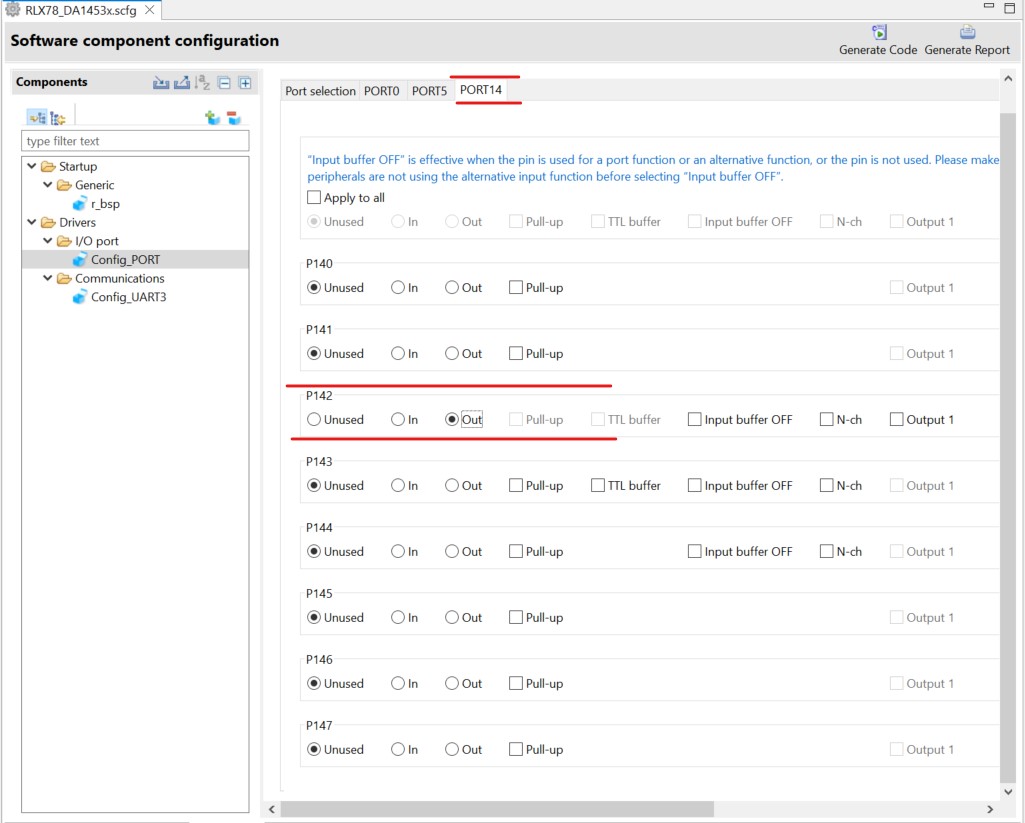Click the export configuration icon in Components
1025x823 pixels.
tap(182, 82)
